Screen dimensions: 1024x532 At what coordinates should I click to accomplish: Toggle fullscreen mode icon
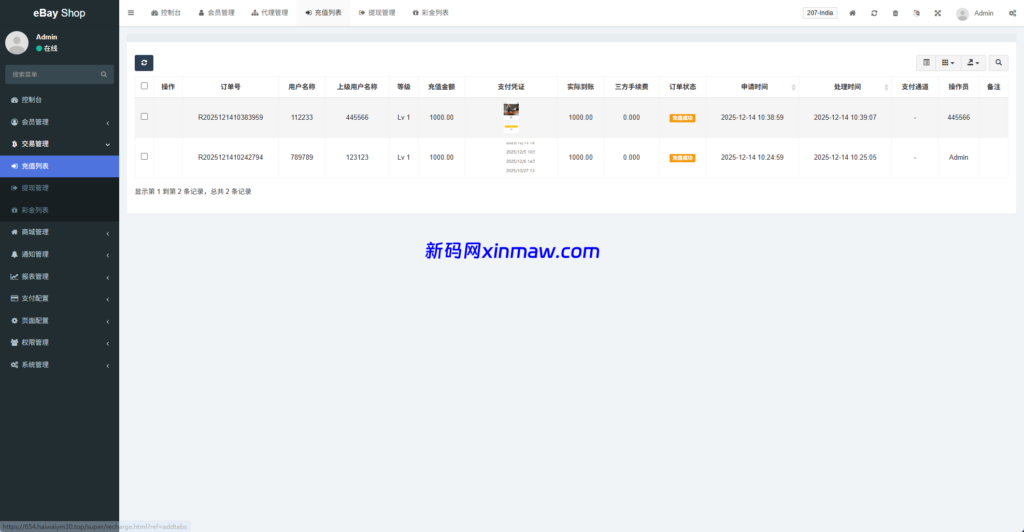pyautogui.click(x=938, y=13)
